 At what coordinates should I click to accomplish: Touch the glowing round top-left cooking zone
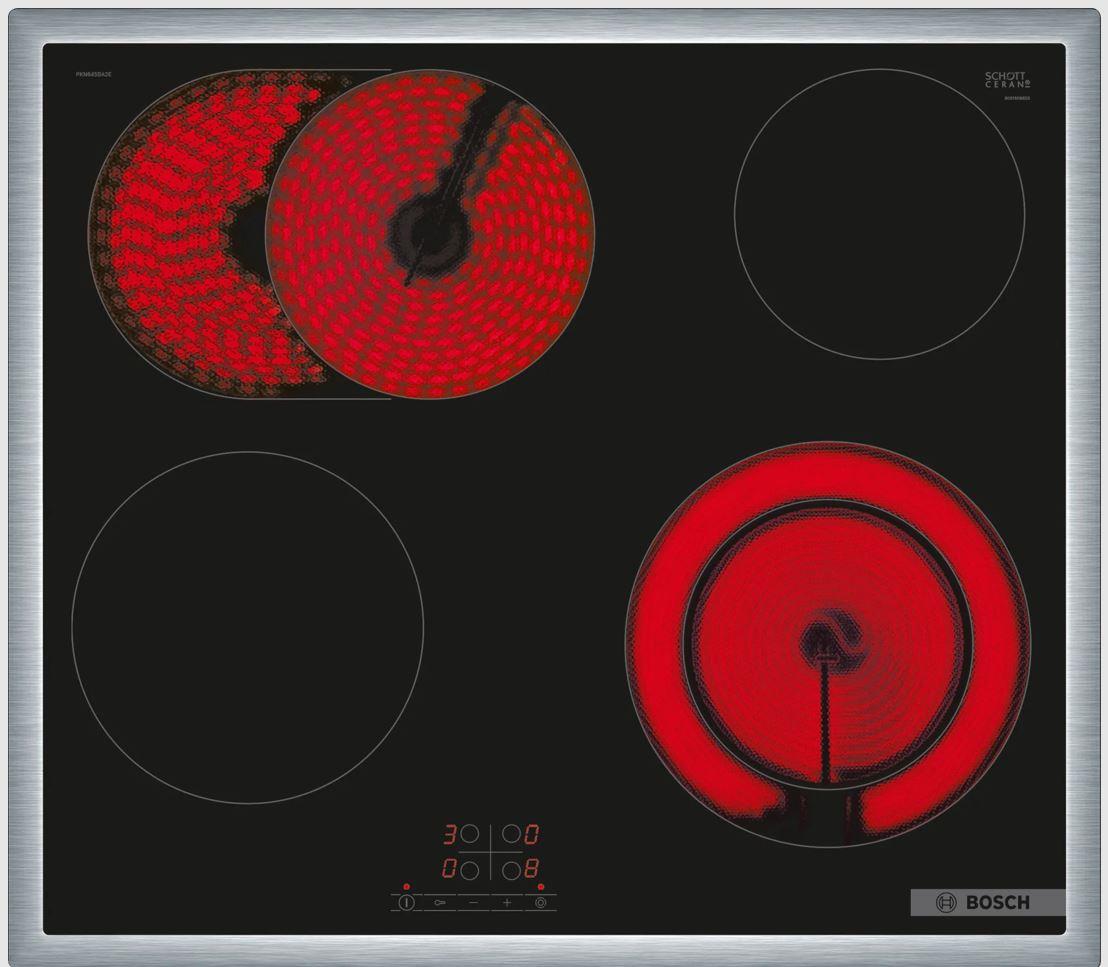(x=430, y=233)
